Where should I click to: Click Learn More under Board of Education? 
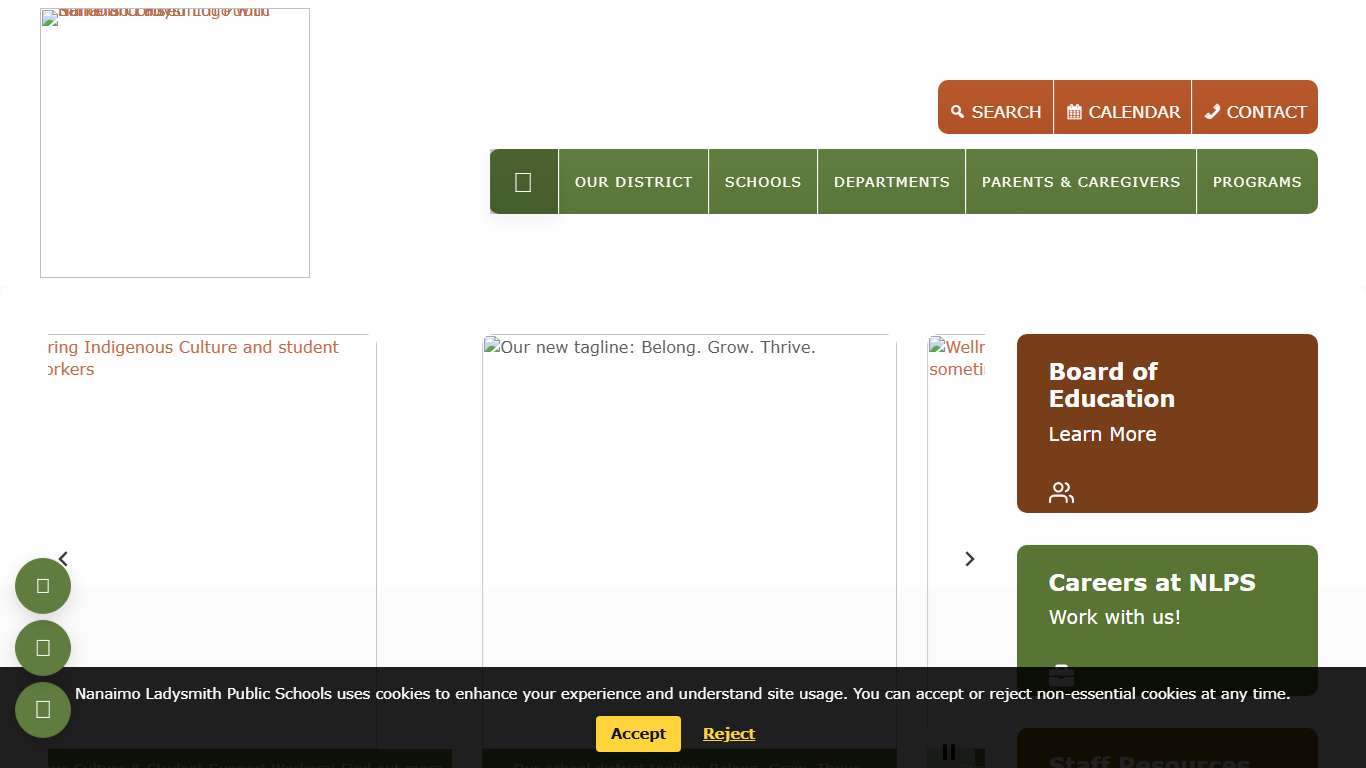coord(1102,434)
